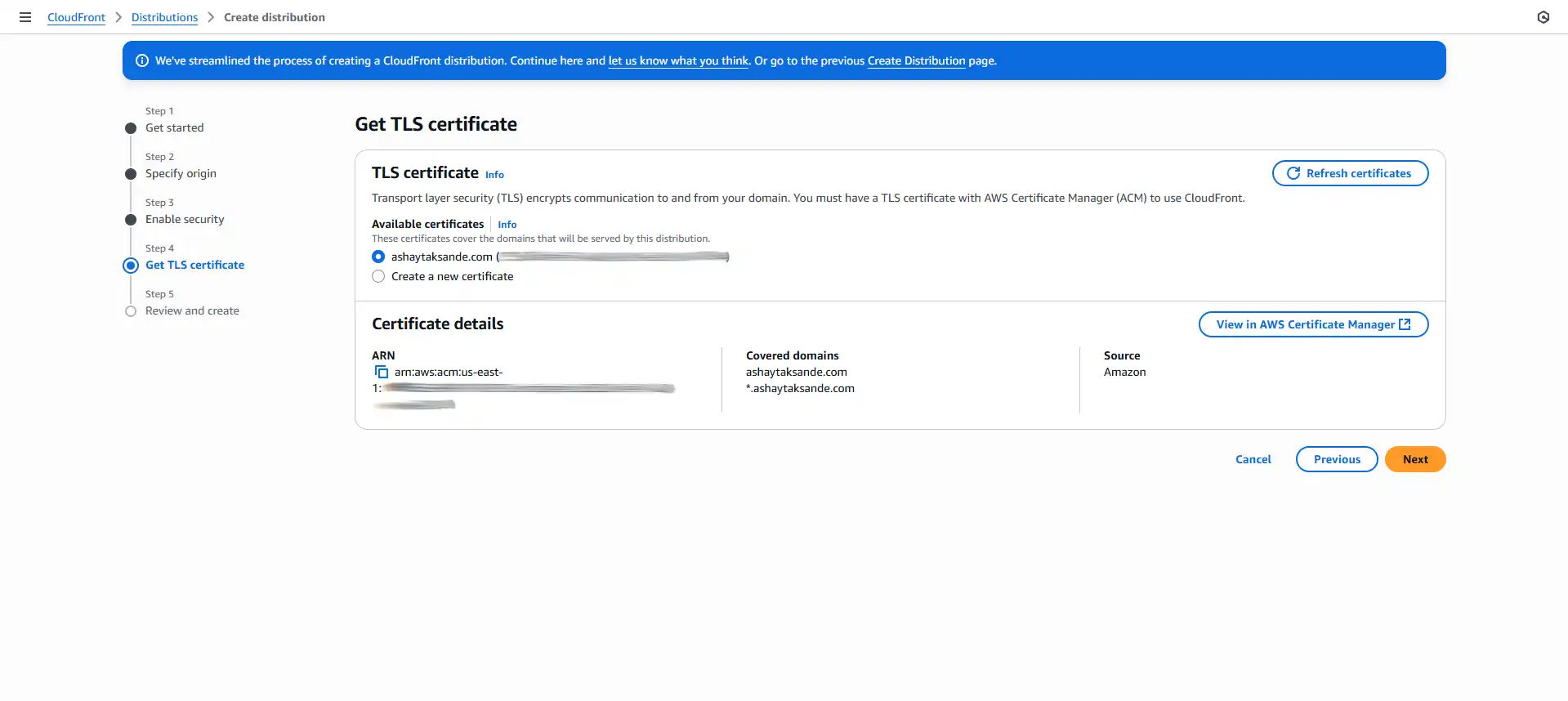
Task: Click the covered domain *.ashaytaksande.com text
Action: tap(800, 388)
